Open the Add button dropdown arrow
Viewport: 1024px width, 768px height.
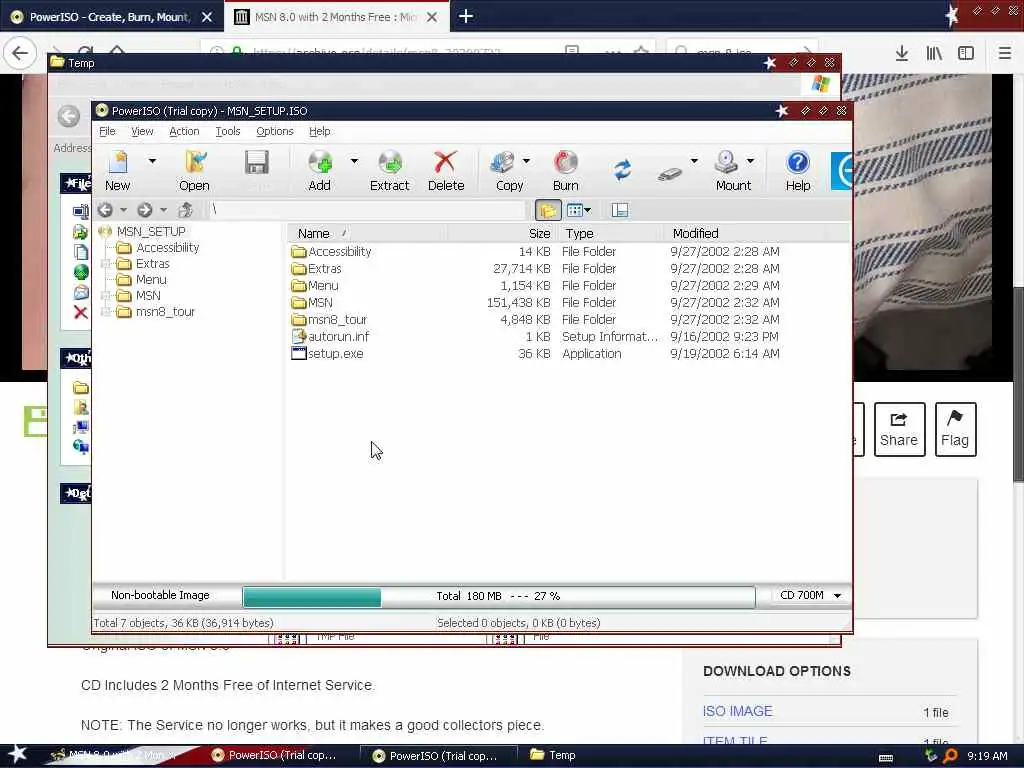click(x=354, y=161)
